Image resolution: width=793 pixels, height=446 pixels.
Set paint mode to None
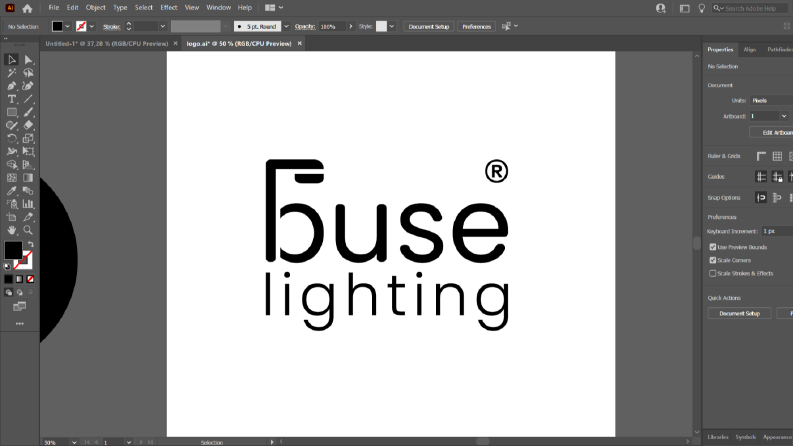pyautogui.click(x=30, y=279)
